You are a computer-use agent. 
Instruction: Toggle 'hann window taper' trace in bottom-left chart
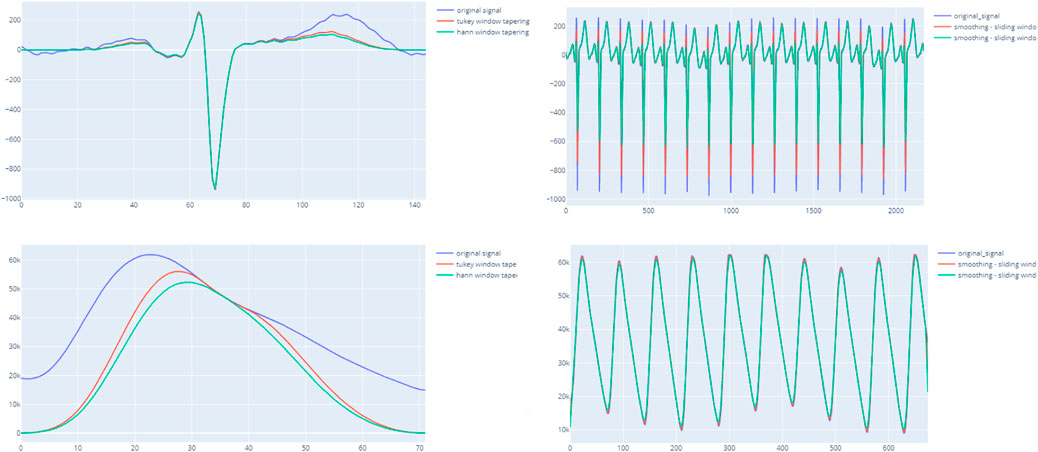click(x=477, y=275)
